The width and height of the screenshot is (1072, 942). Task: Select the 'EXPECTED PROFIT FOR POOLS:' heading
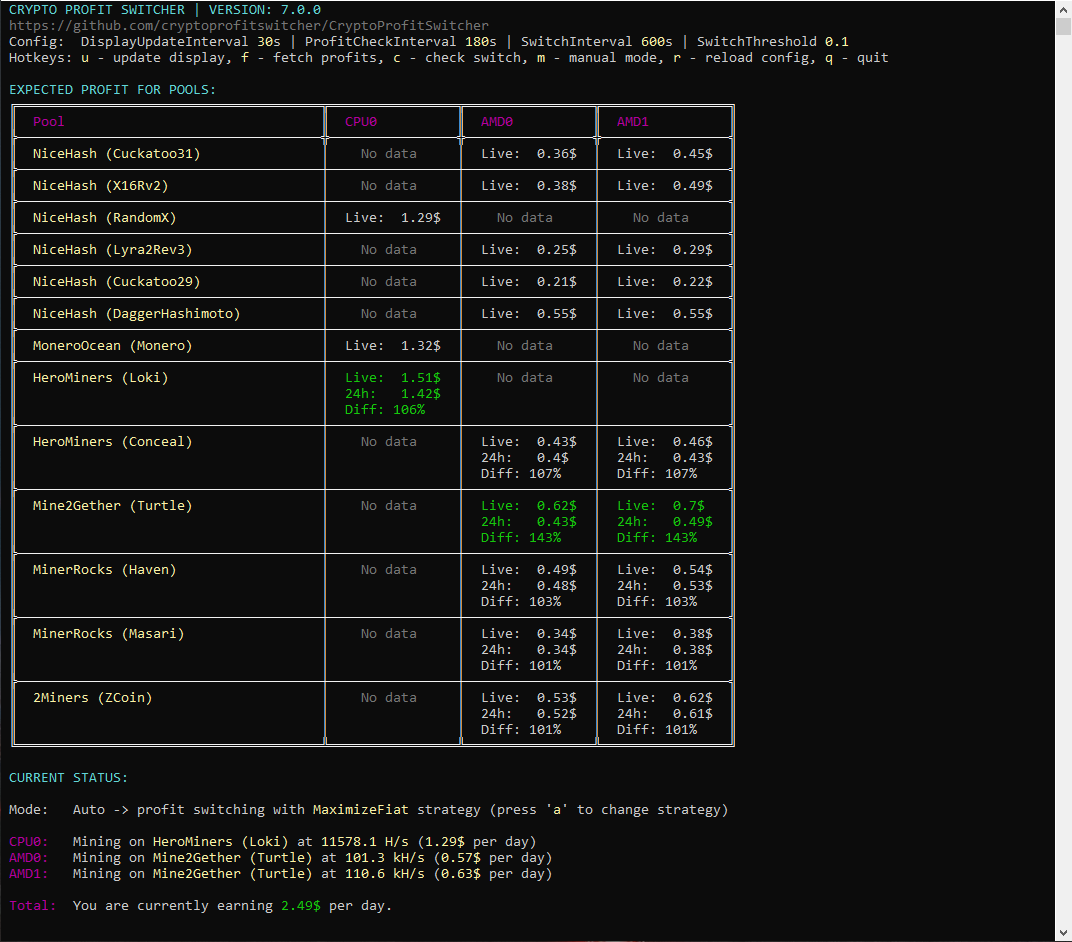(112, 90)
